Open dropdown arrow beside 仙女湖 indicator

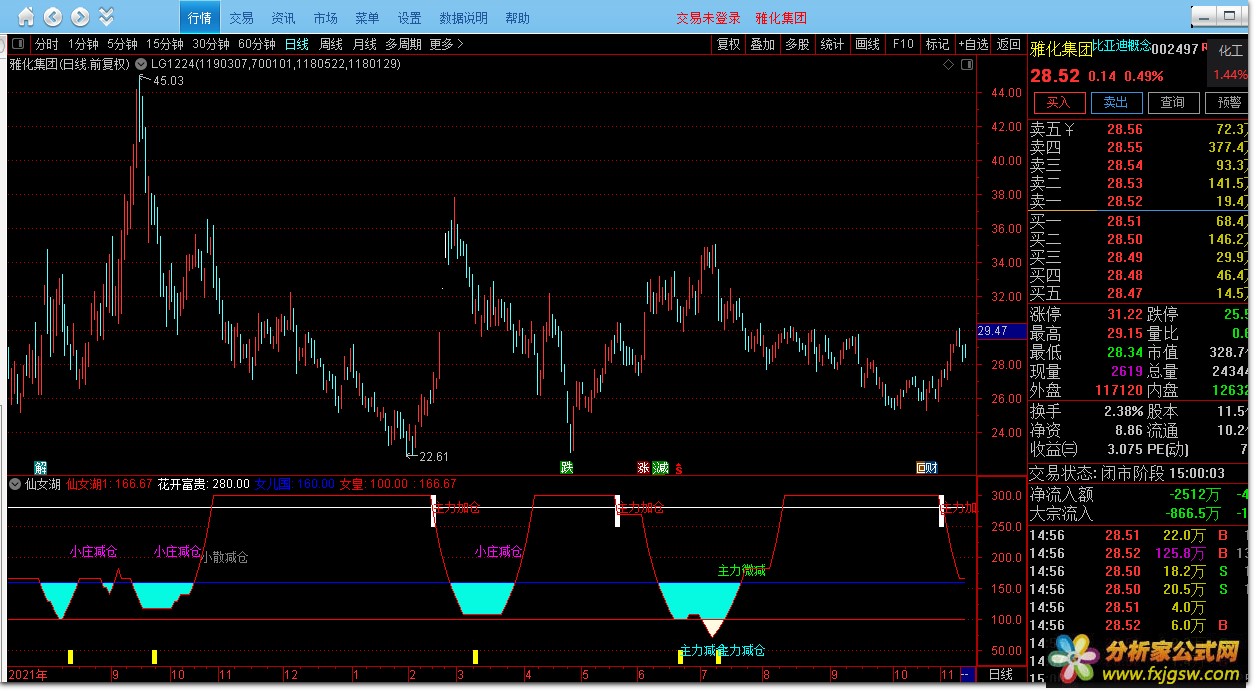(x=15, y=484)
